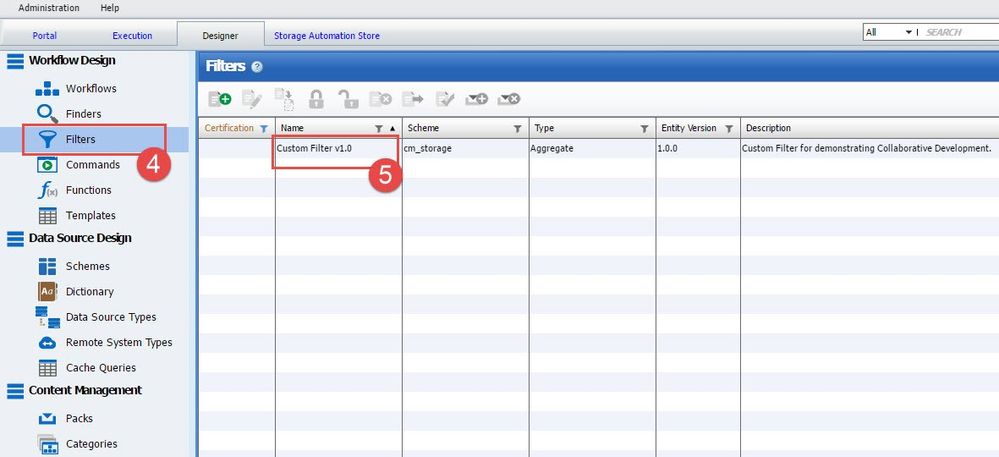The width and height of the screenshot is (999, 457).
Task: Click the Edit filter pencil icon
Action: point(251,99)
